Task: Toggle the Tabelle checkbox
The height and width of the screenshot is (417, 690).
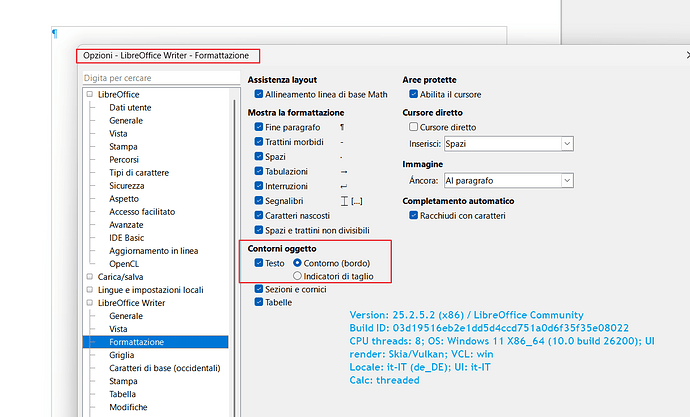Action: [x=260, y=302]
